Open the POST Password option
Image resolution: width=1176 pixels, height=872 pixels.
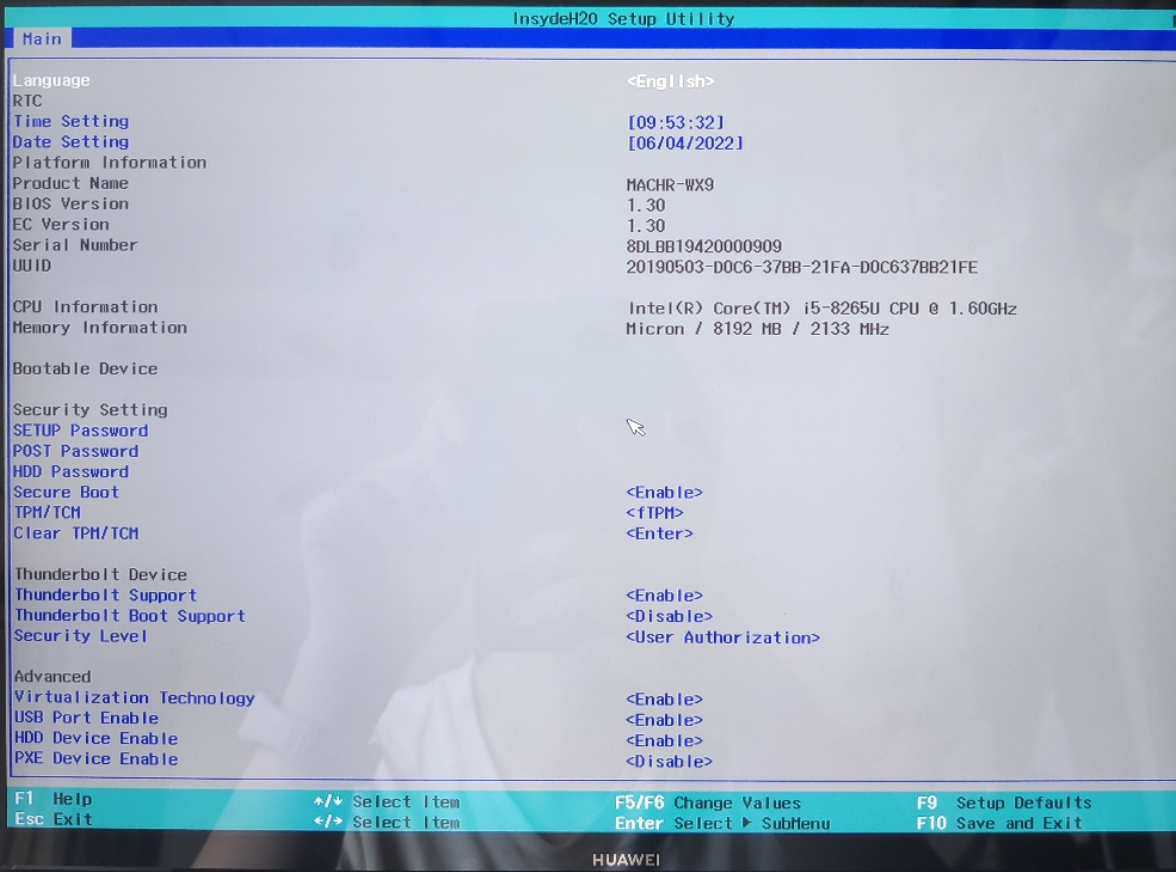coord(75,451)
